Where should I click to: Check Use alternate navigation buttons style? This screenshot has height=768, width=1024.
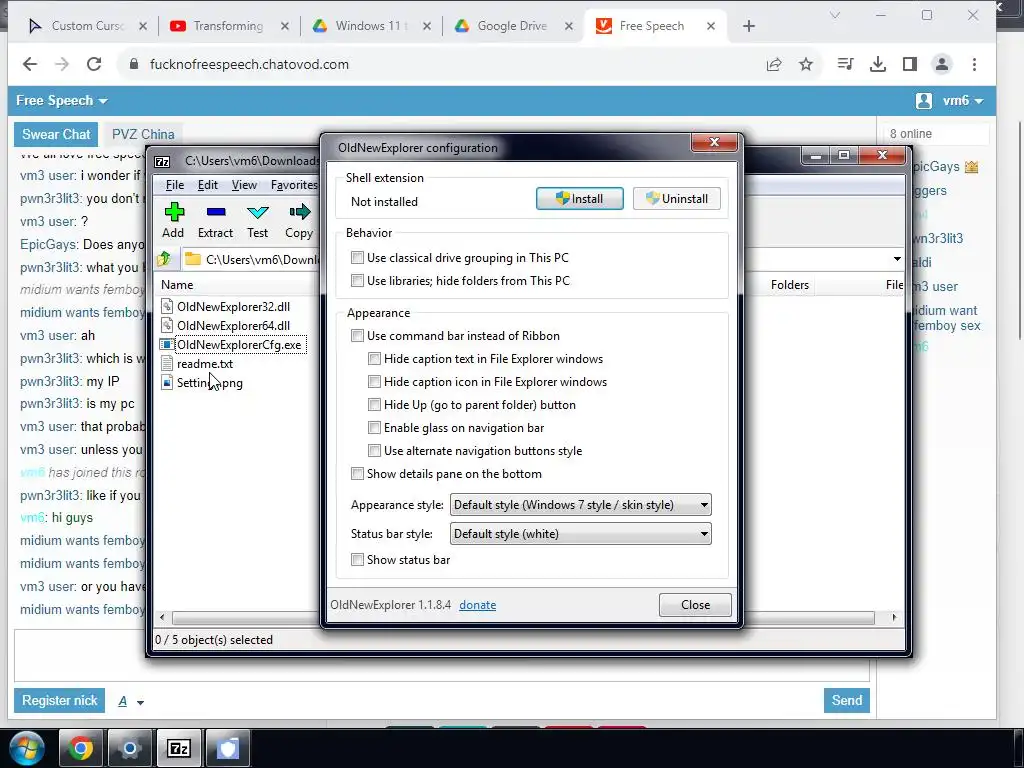(374, 451)
